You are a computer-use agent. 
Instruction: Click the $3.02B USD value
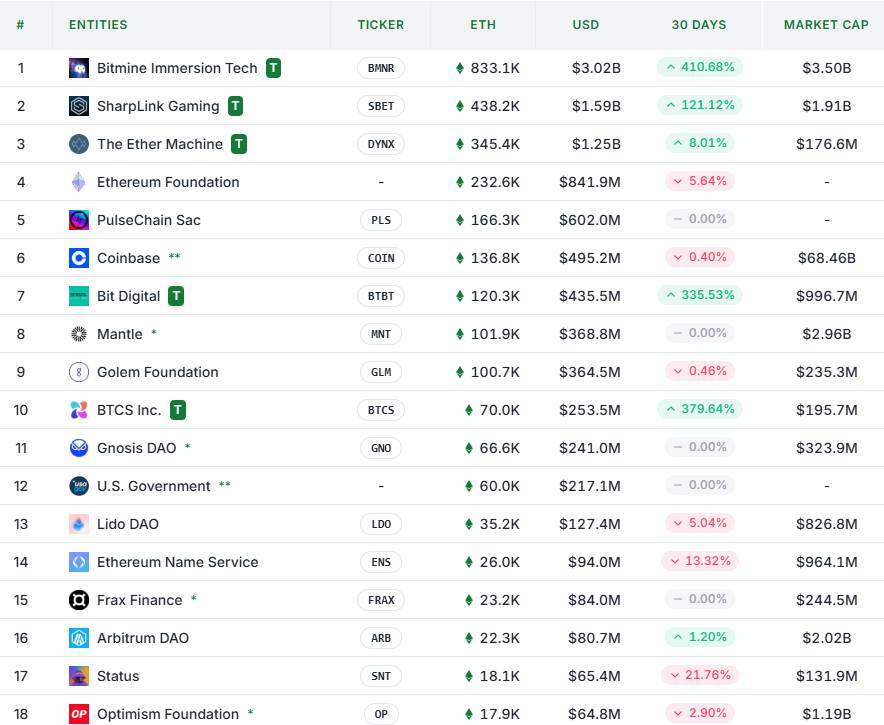[x=596, y=68]
